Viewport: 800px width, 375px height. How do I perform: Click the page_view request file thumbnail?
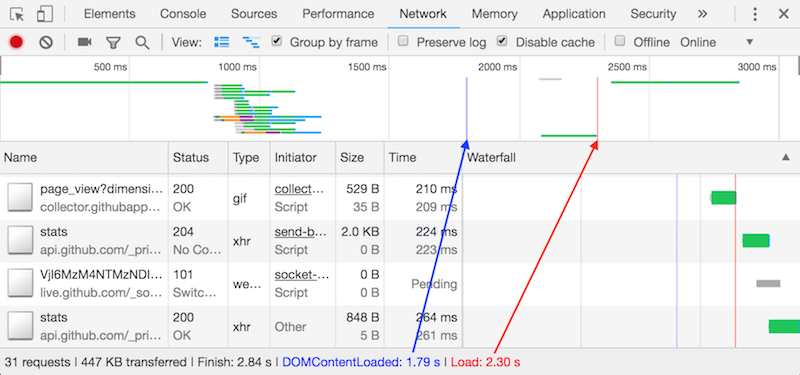20,198
